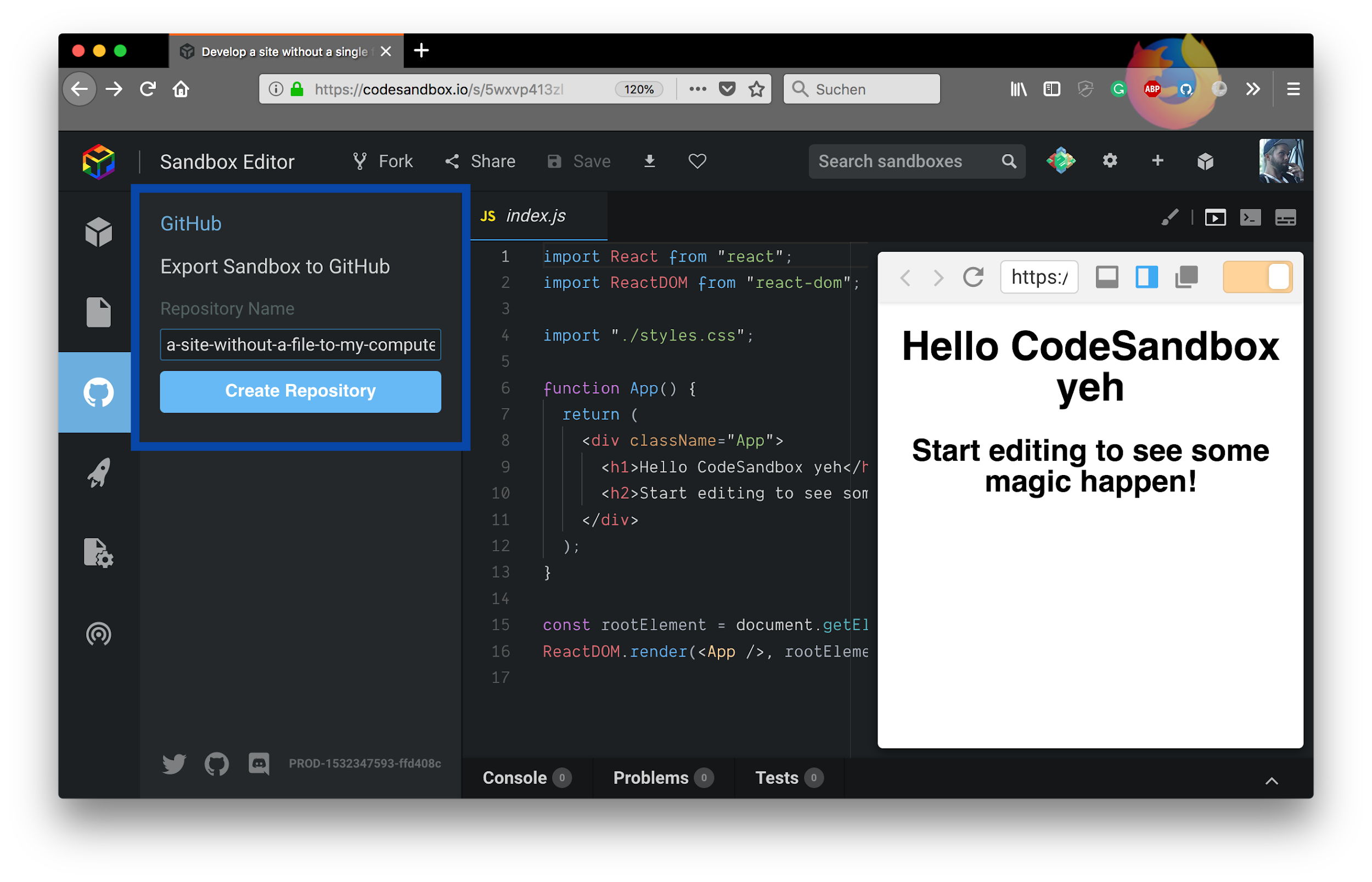The height and width of the screenshot is (882, 1372).
Task: Open a new browser tab
Action: coord(421,50)
